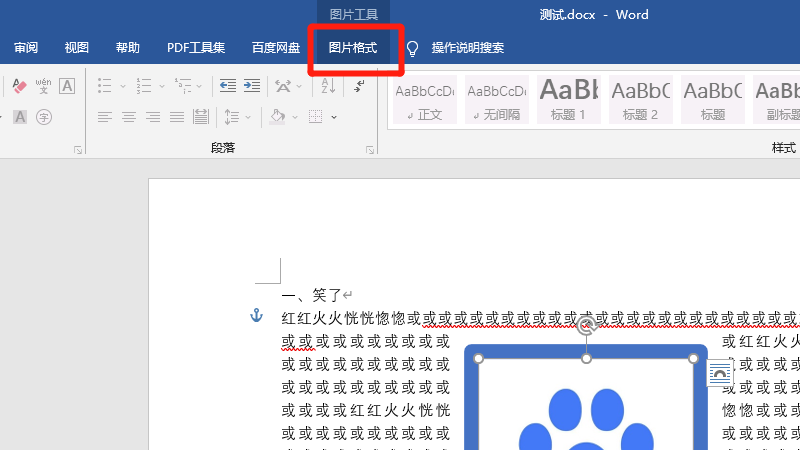
Task: Open the borders dropdown arrow
Action: pos(334,117)
